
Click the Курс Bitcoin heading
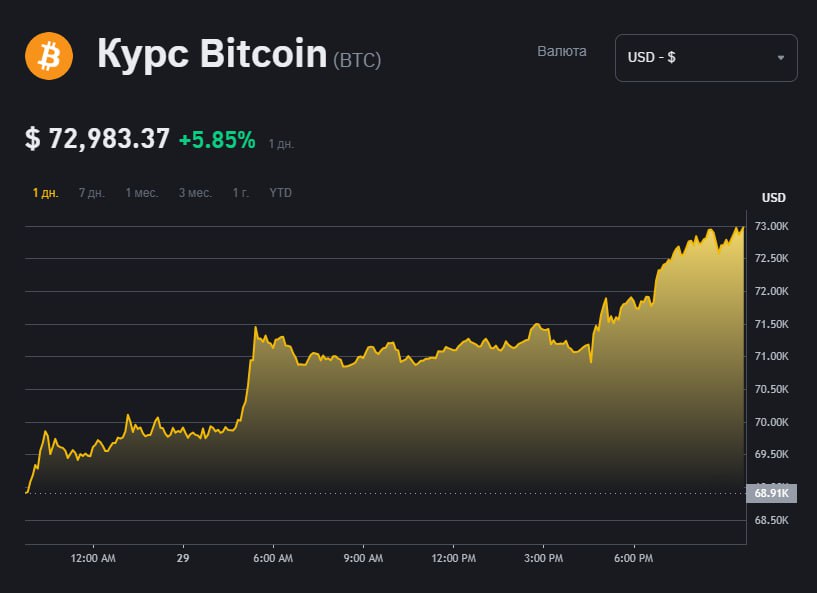click(x=212, y=54)
